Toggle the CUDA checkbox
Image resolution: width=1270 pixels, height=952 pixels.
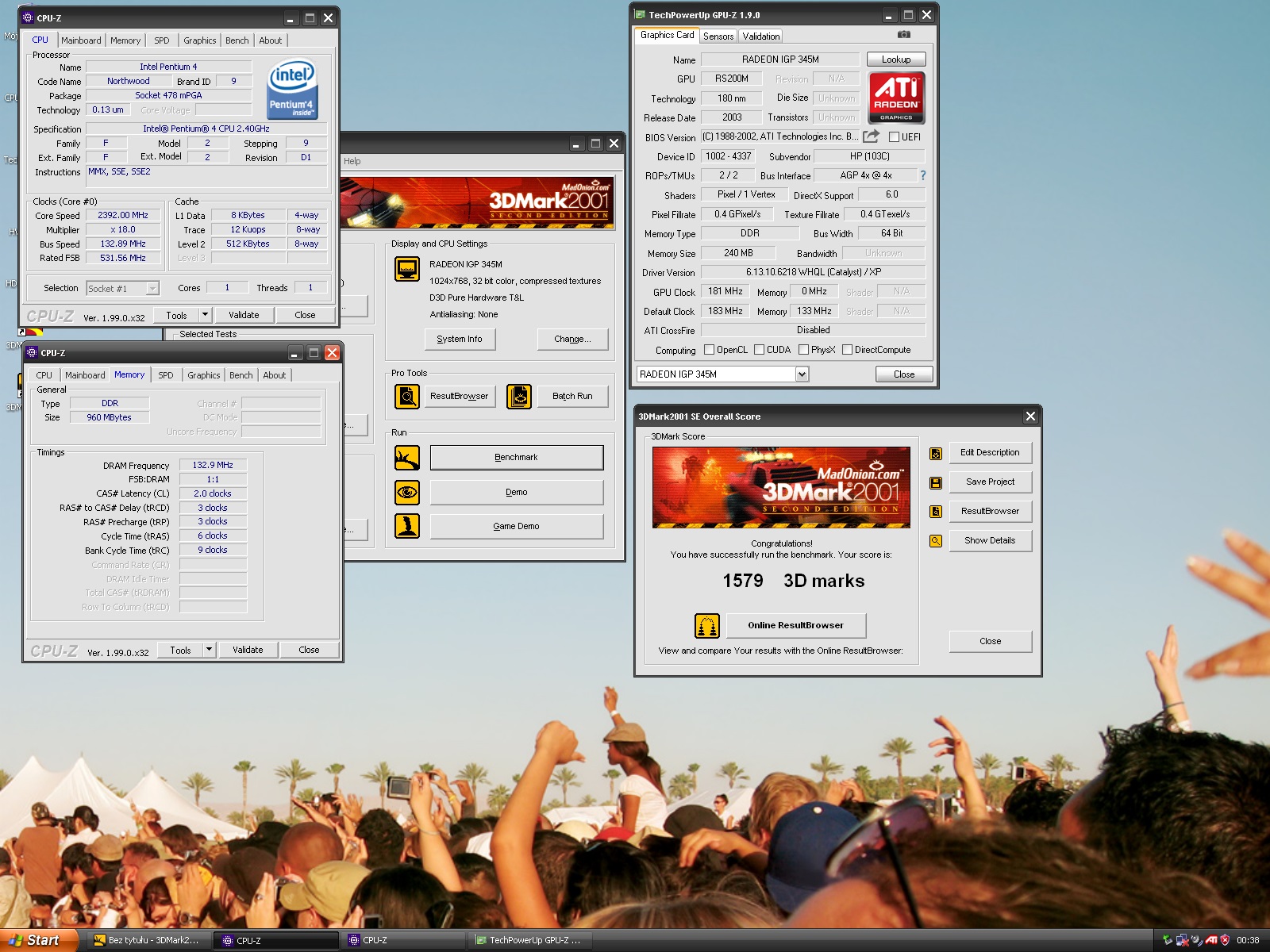point(759,350)
